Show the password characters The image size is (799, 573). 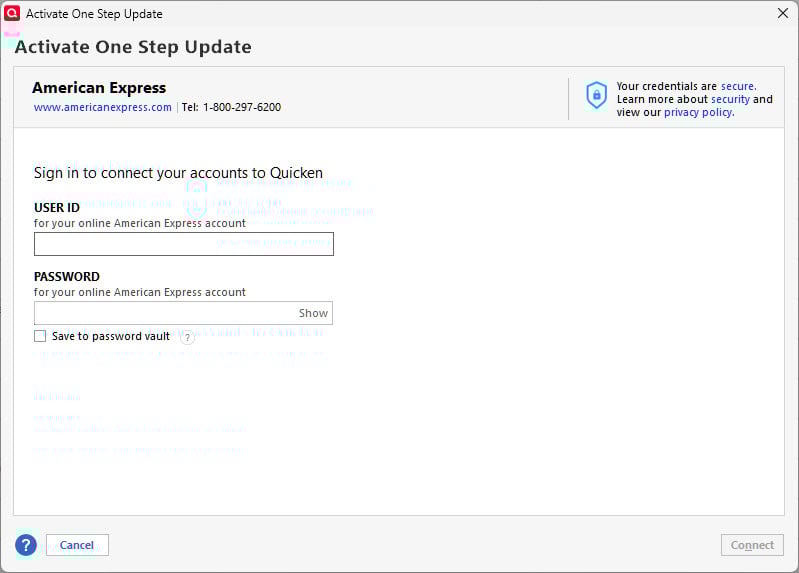point(313,313)
